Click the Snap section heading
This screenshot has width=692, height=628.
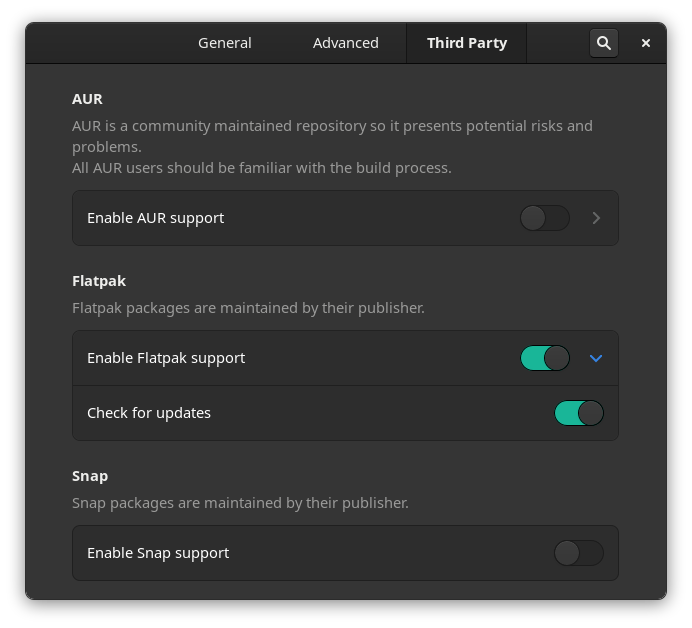[90, 476]
